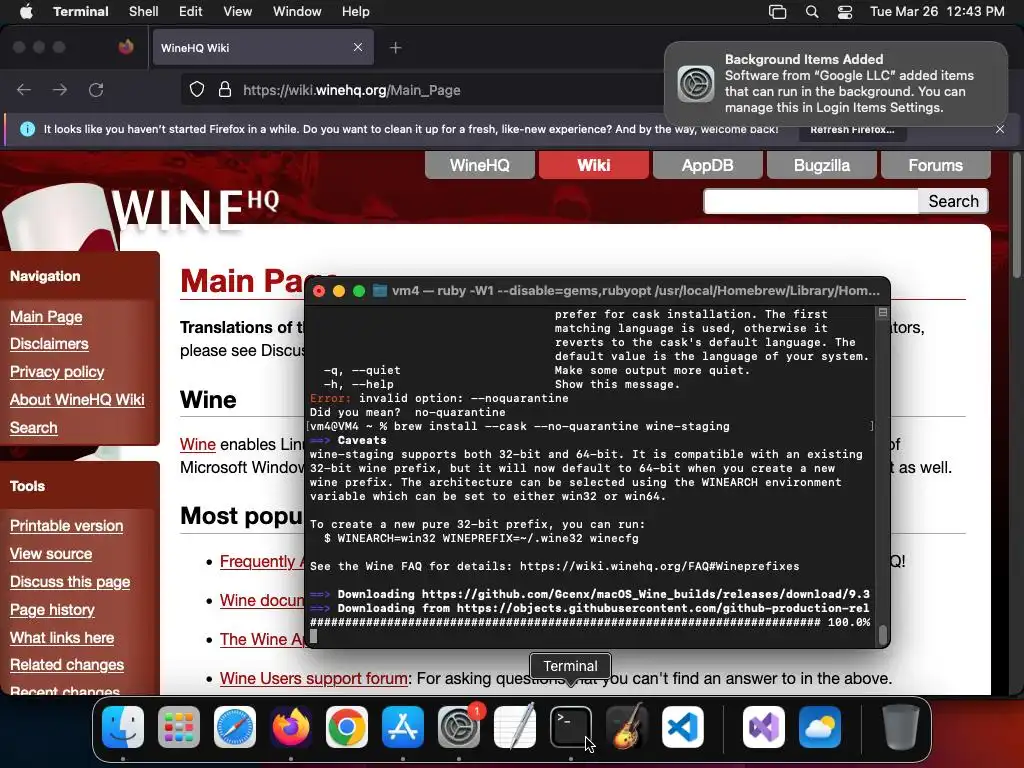The width and height of the screenshot is (1024, 768).
Task: Open Printable version link
Action: click(x=66, y=526)
